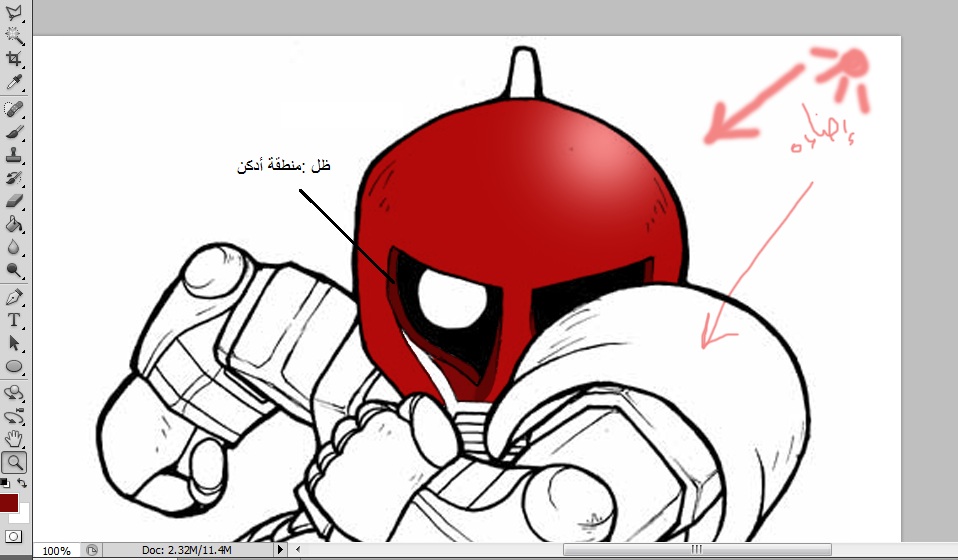The width and height of the screenshot is (958, 560).
Task: Click the status bar preview icon beside 100%
Action: tap(92, 550)
